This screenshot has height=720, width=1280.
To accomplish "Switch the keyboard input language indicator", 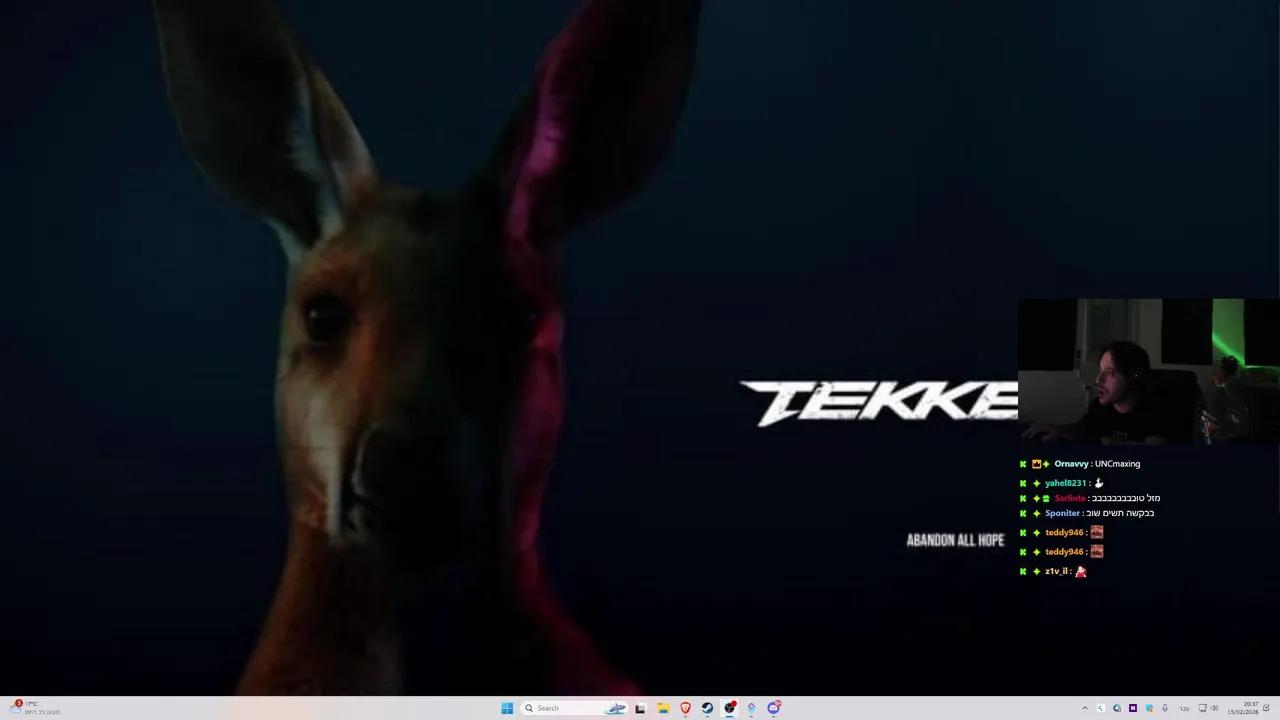I will pyautogui.click(x=1184, y=708).
